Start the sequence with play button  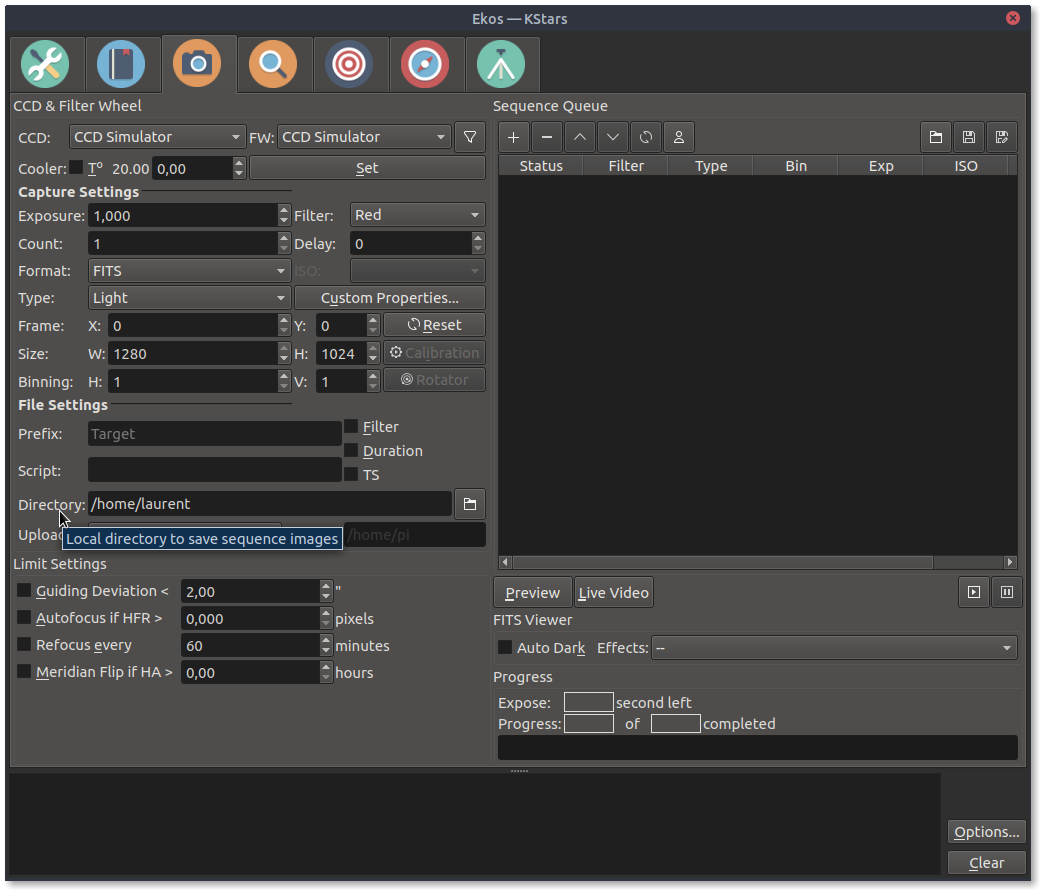(973, 592)
